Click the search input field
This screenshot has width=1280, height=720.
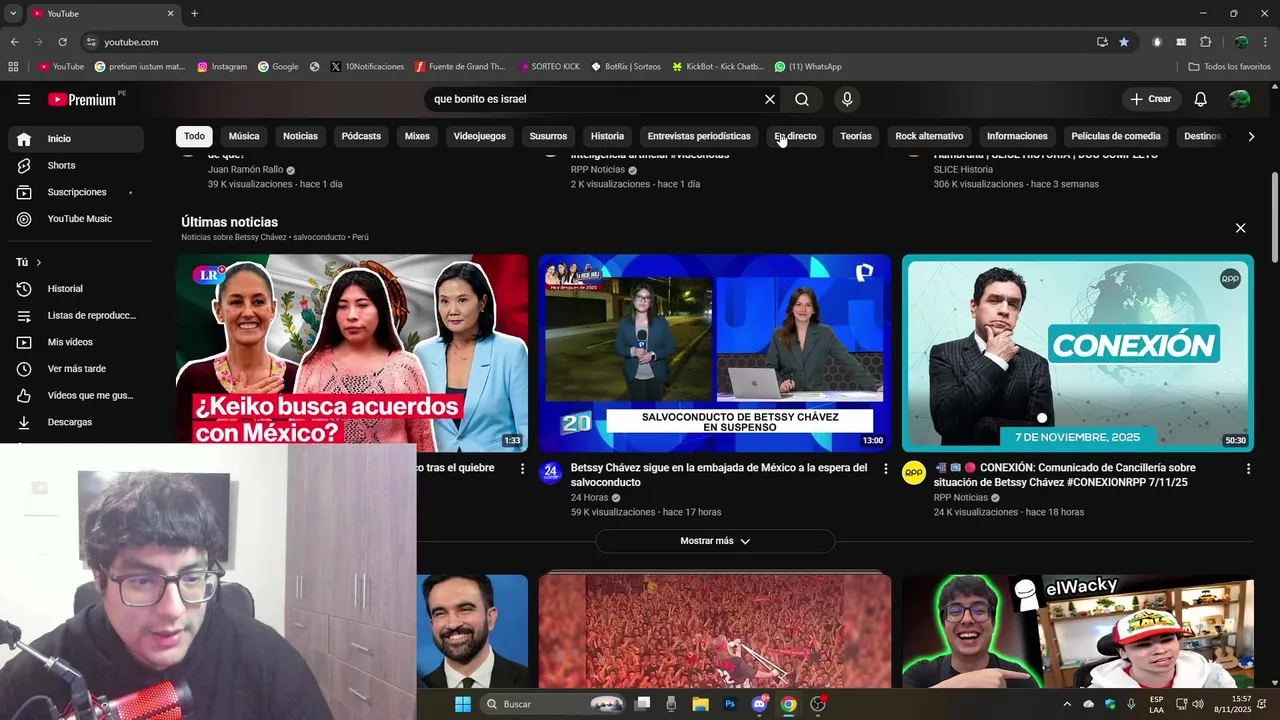[594, 99]
